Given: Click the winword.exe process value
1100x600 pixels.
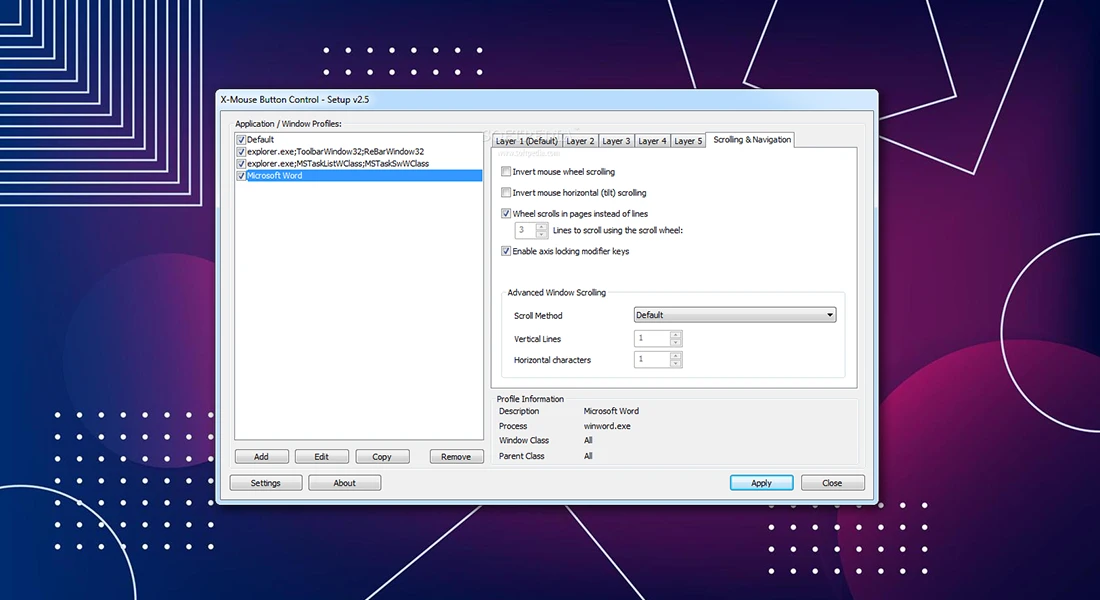Looking at the screenshot, I should pos(607,426).
